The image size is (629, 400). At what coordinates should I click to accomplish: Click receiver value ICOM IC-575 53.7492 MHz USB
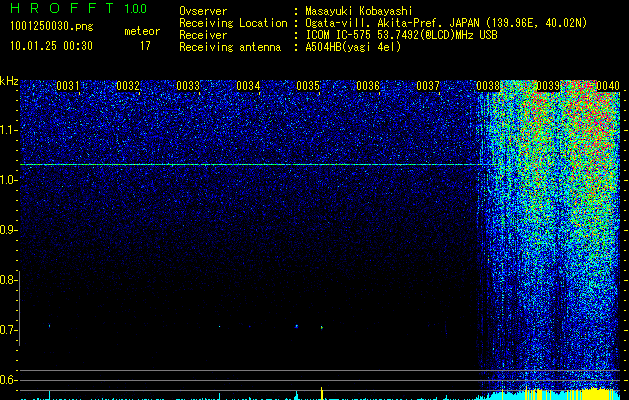pyautogui.click(x=401, y=35)
